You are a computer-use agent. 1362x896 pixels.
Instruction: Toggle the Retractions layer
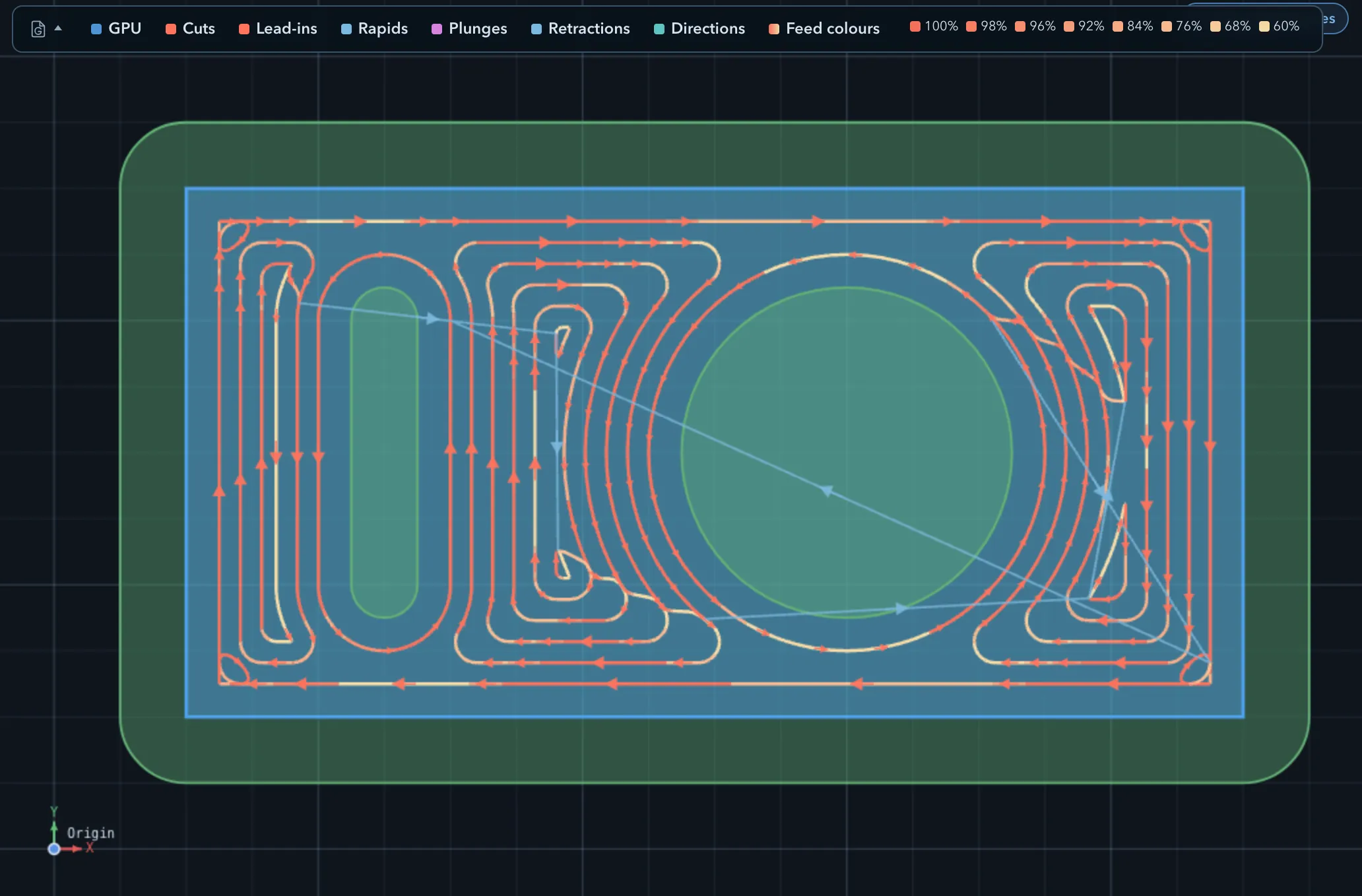tap(581, 28)
